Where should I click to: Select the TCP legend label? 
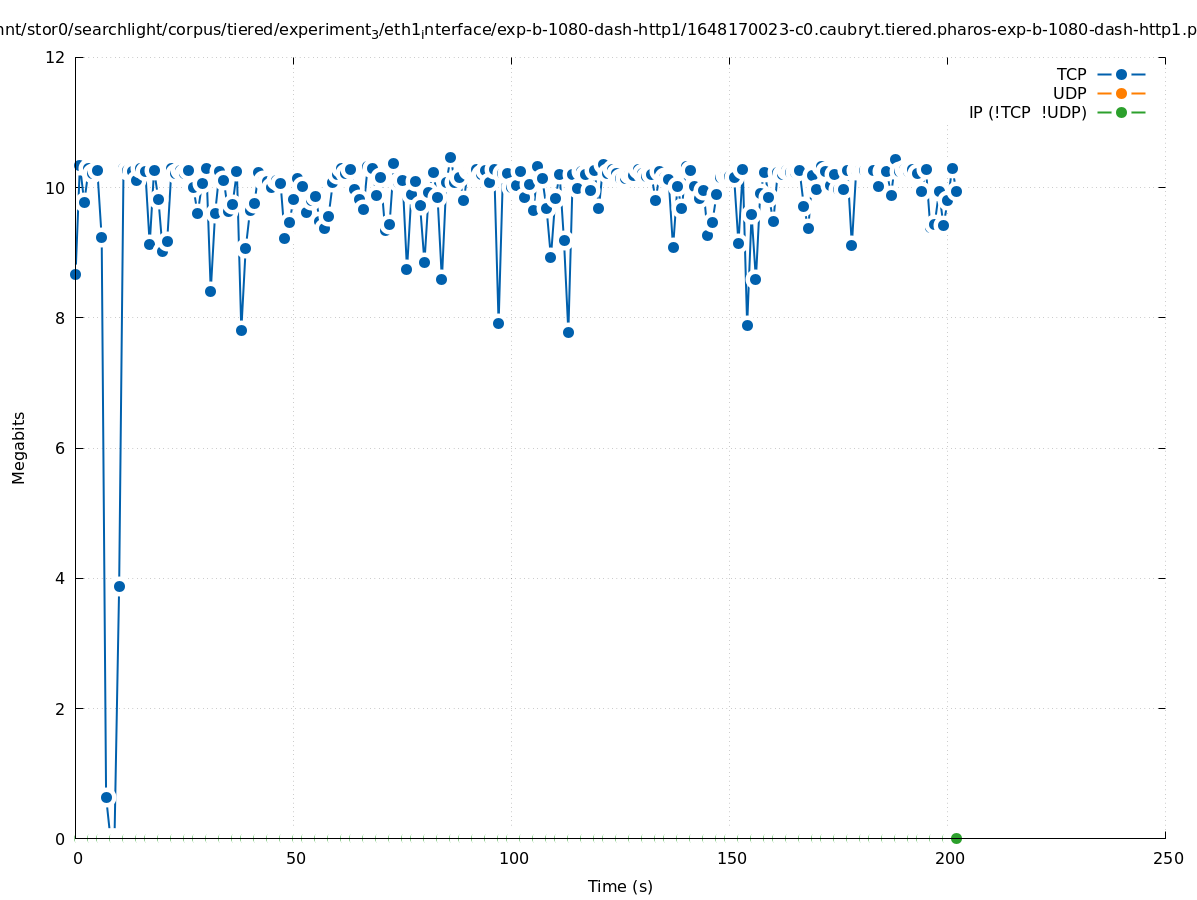point(1071,74)
